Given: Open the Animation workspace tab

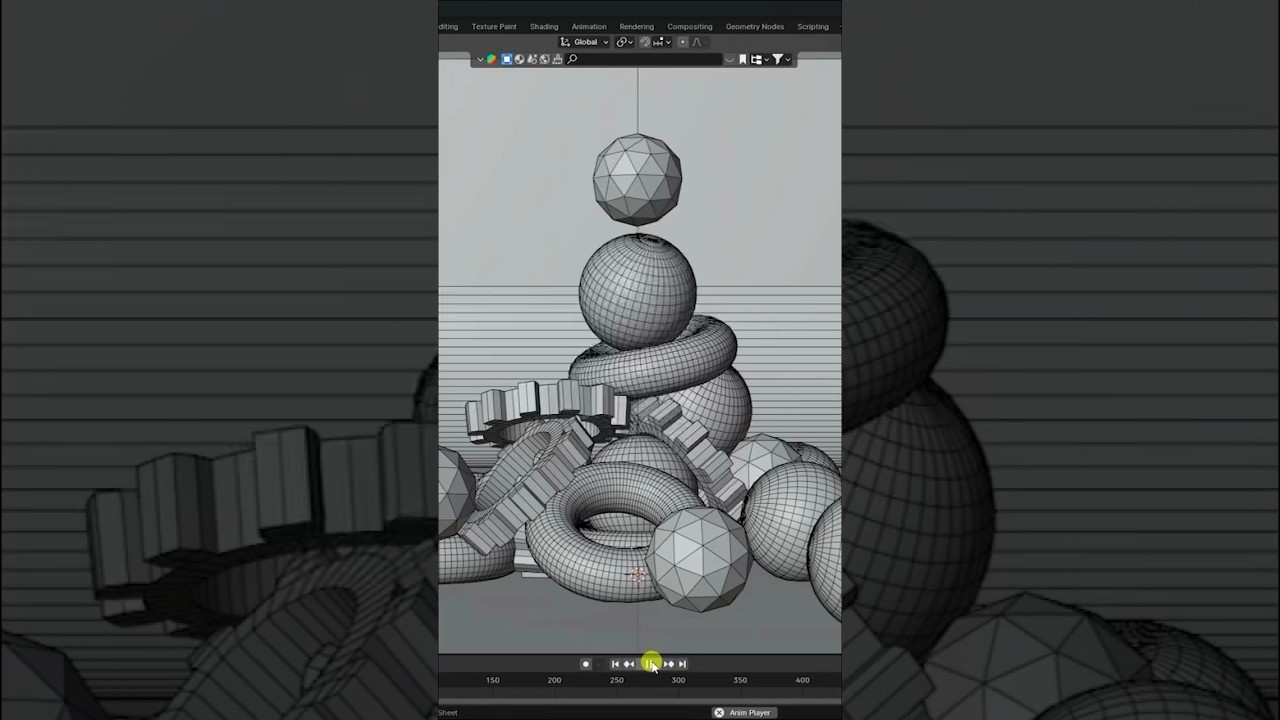Looking at the screenshot, I should pos(589,27).
